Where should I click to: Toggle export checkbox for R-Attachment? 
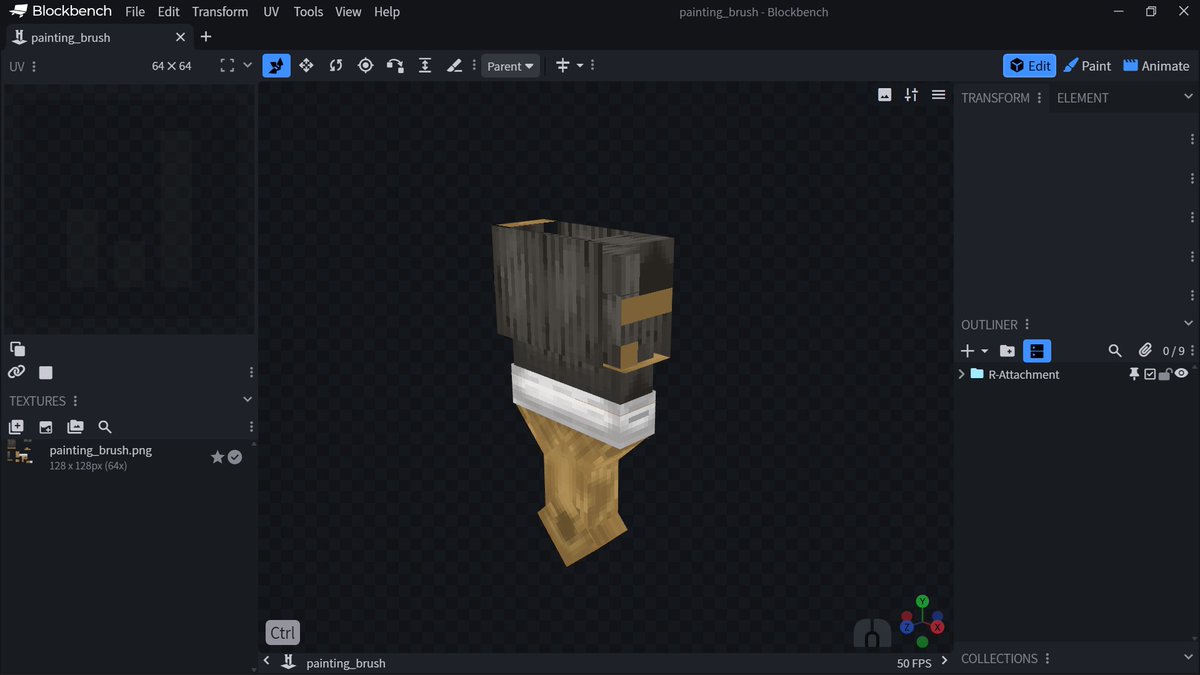click(x=1150, y=374)
